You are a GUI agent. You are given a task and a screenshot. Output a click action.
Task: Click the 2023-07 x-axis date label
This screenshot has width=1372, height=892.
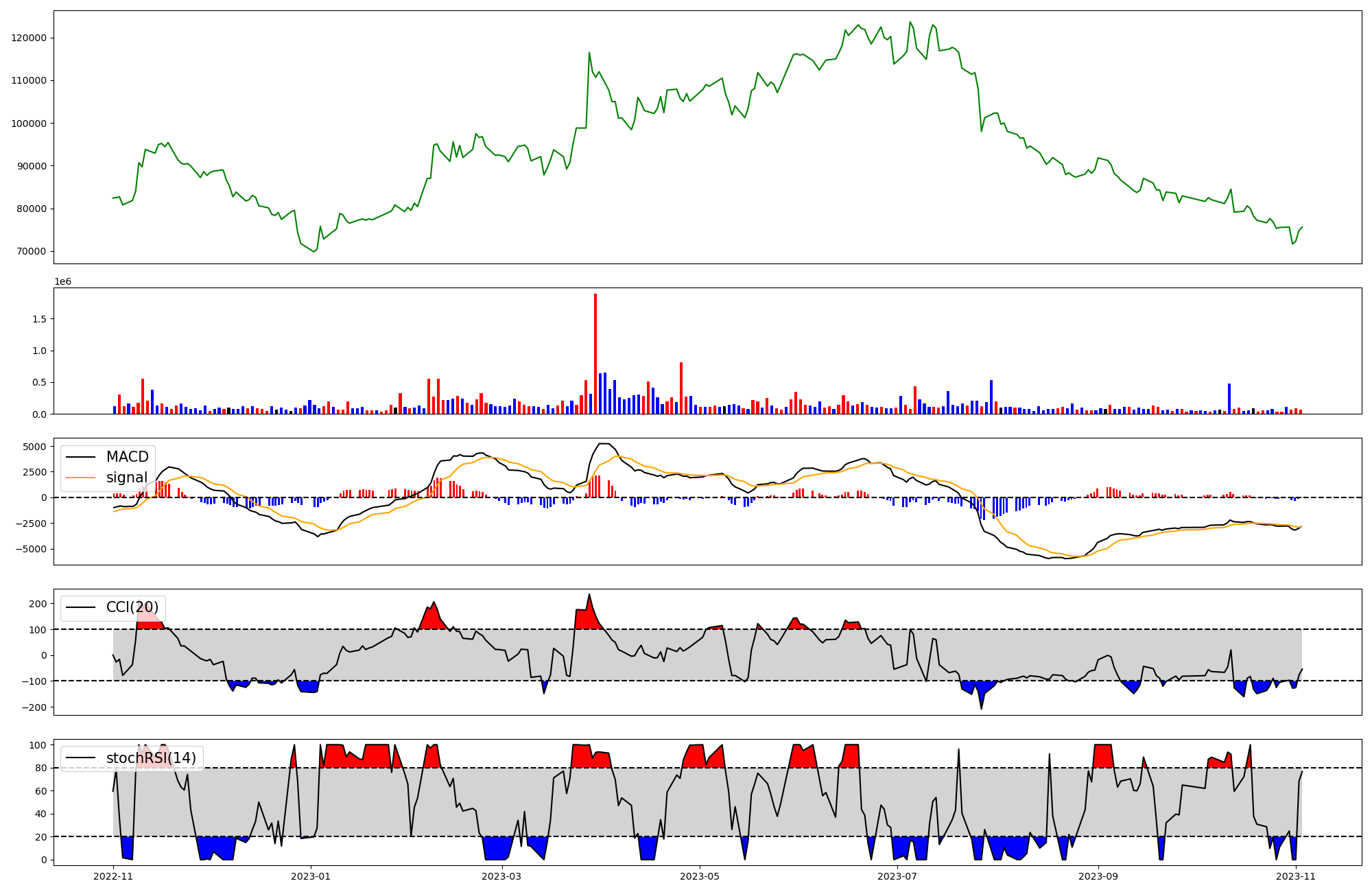coord(897,876)
